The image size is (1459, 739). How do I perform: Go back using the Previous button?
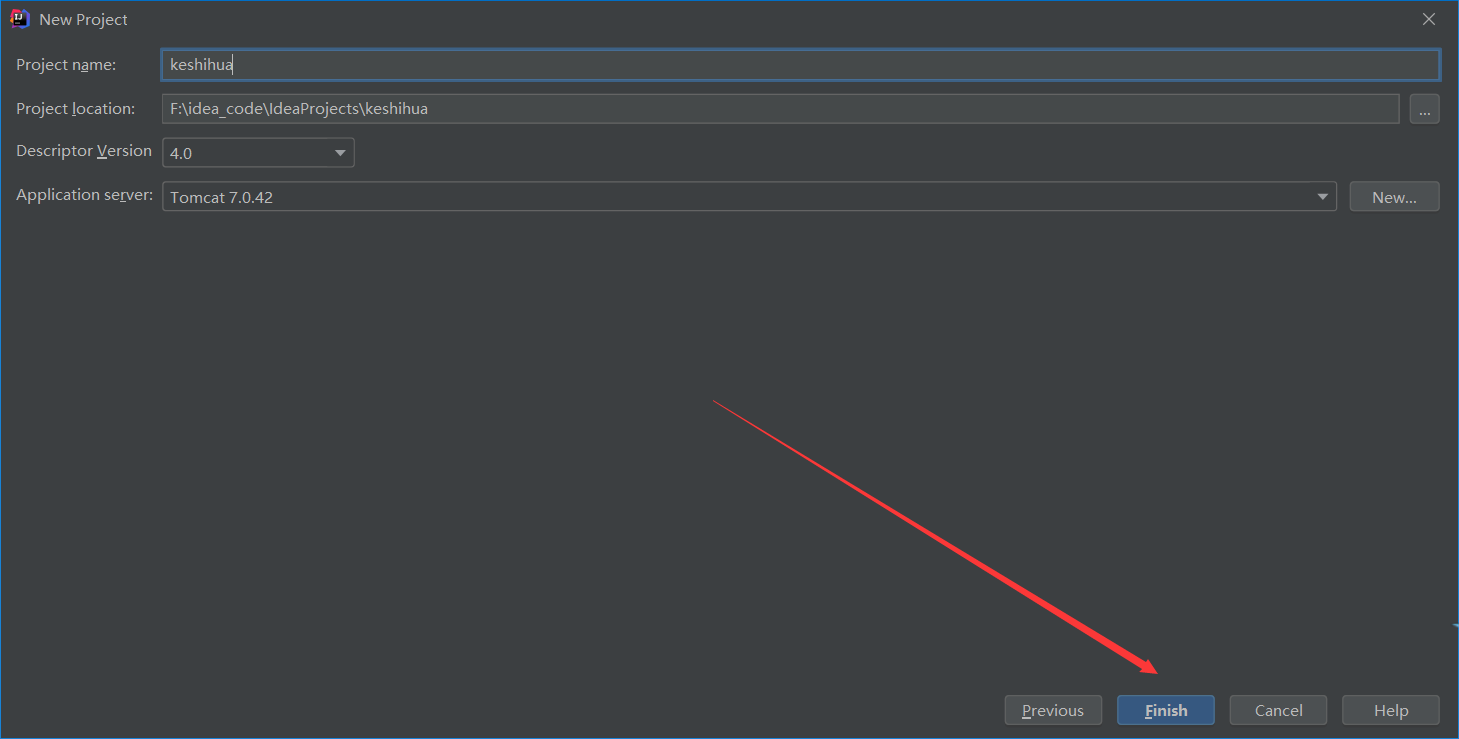(1053, 710)
